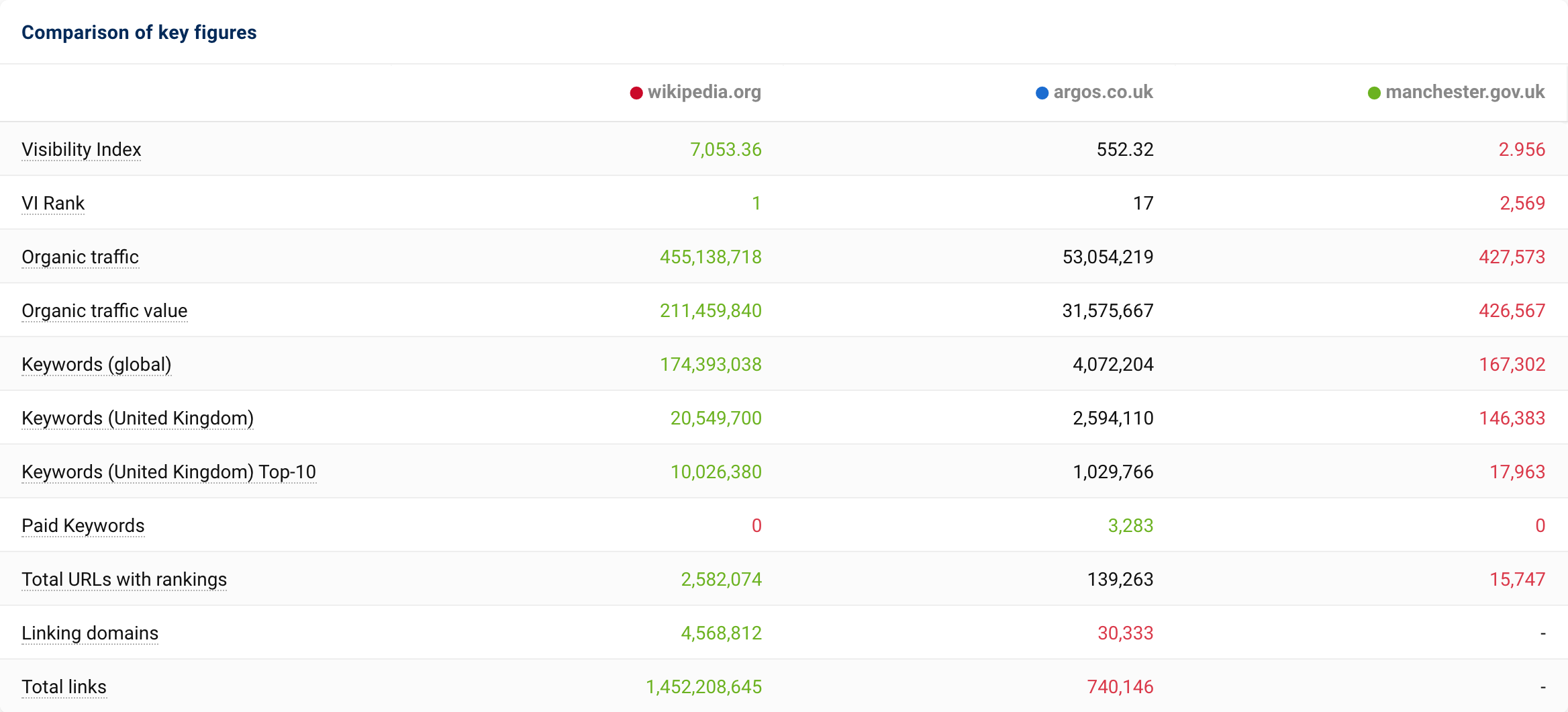Viewport: 1568px width, 712px height.
Task: Click UK keywords value 20,549,700
Action: click(716, 418)
